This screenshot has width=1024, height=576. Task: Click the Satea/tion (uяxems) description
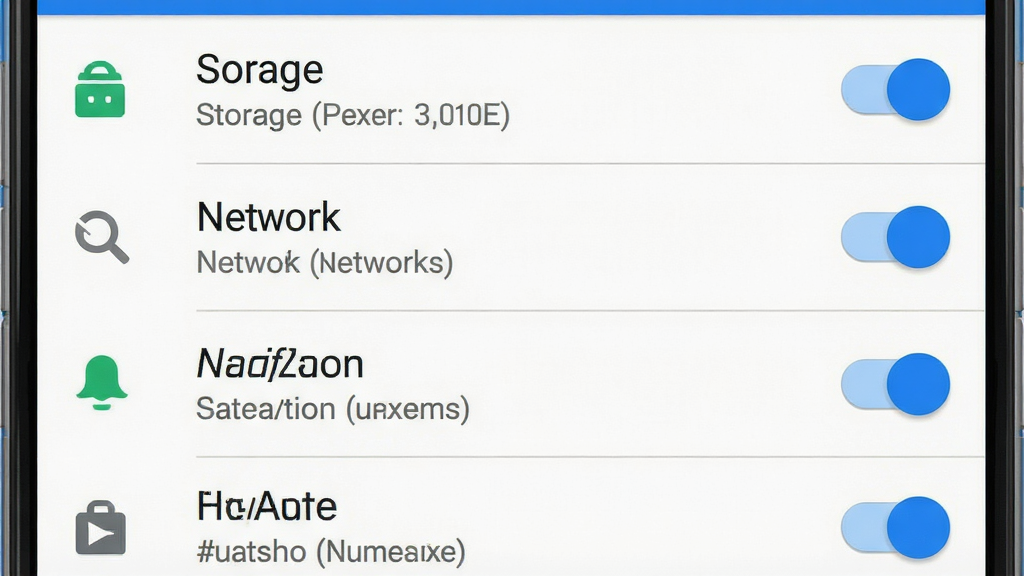tap(332, 409)
